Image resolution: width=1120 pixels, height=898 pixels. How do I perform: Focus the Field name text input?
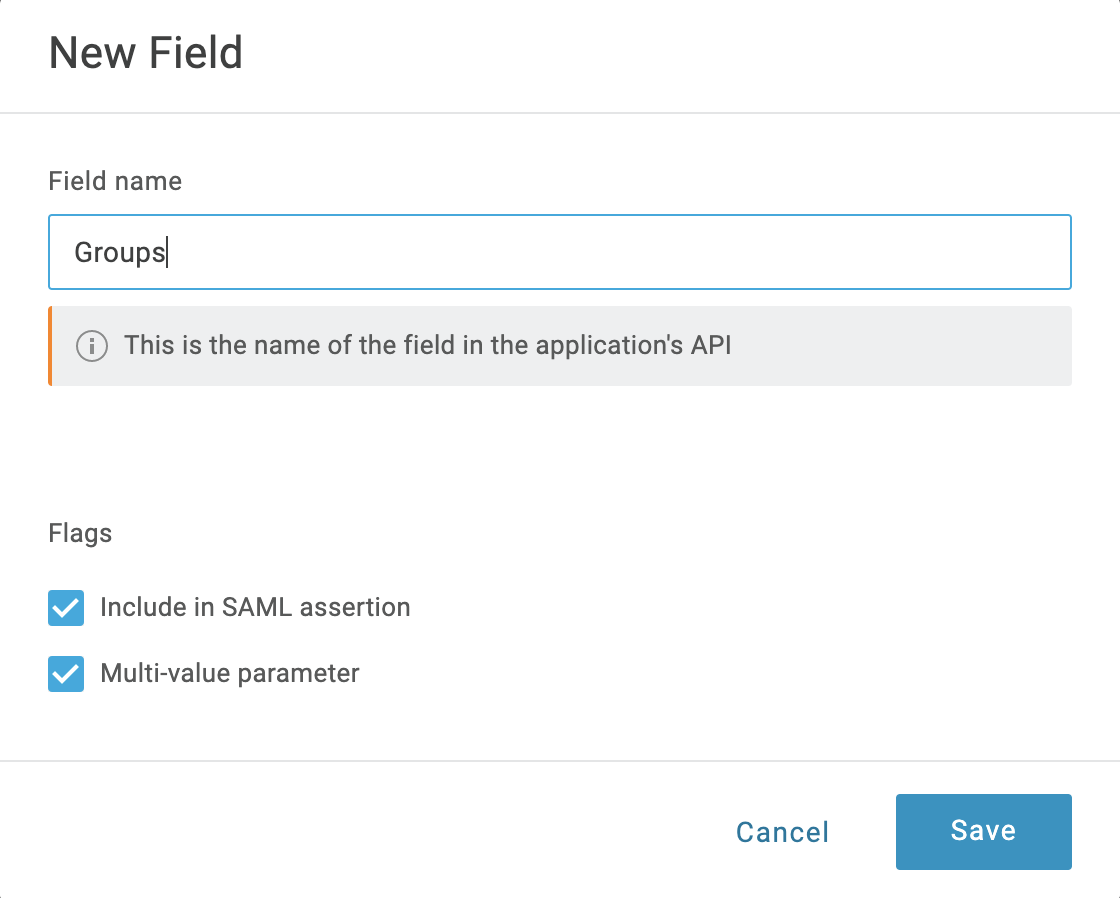point(559,252)
